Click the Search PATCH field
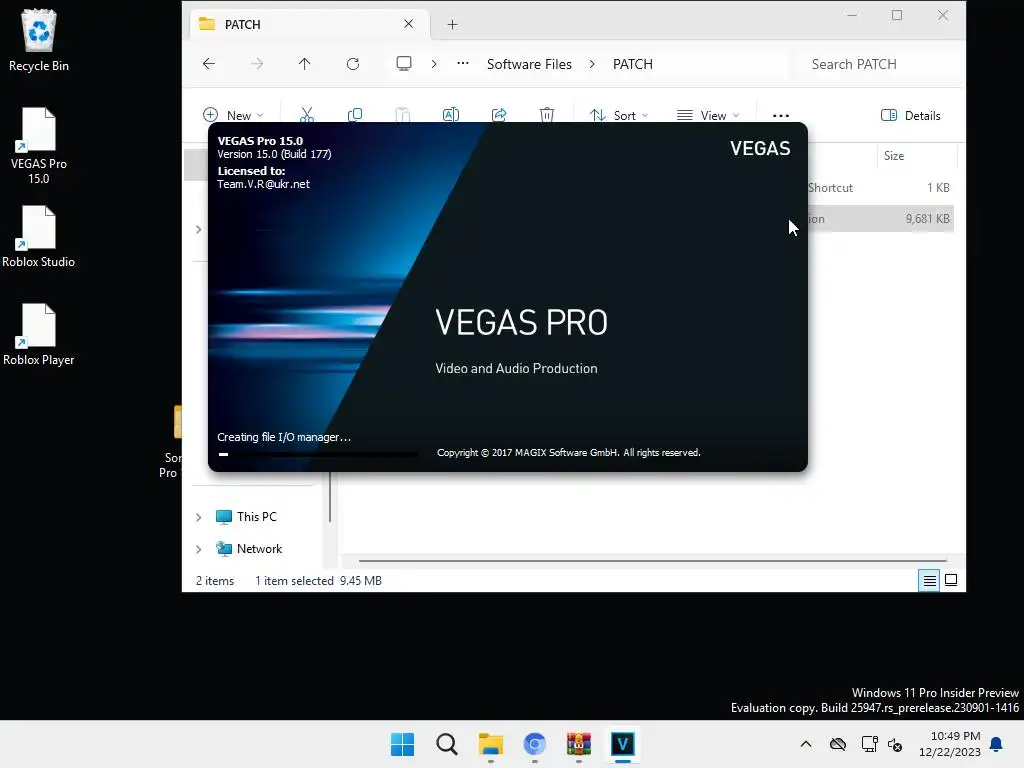Image resolution: width=1024 pixels, height=768 pixels. pos(877,64)
